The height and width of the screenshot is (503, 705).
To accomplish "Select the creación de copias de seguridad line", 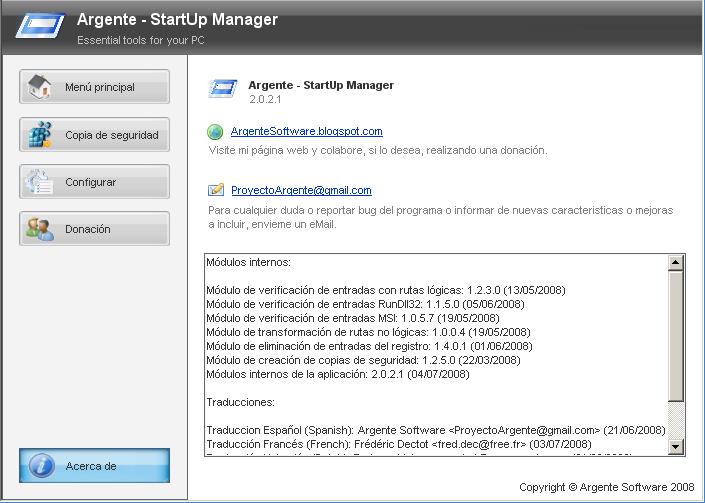I will (363, 360).
